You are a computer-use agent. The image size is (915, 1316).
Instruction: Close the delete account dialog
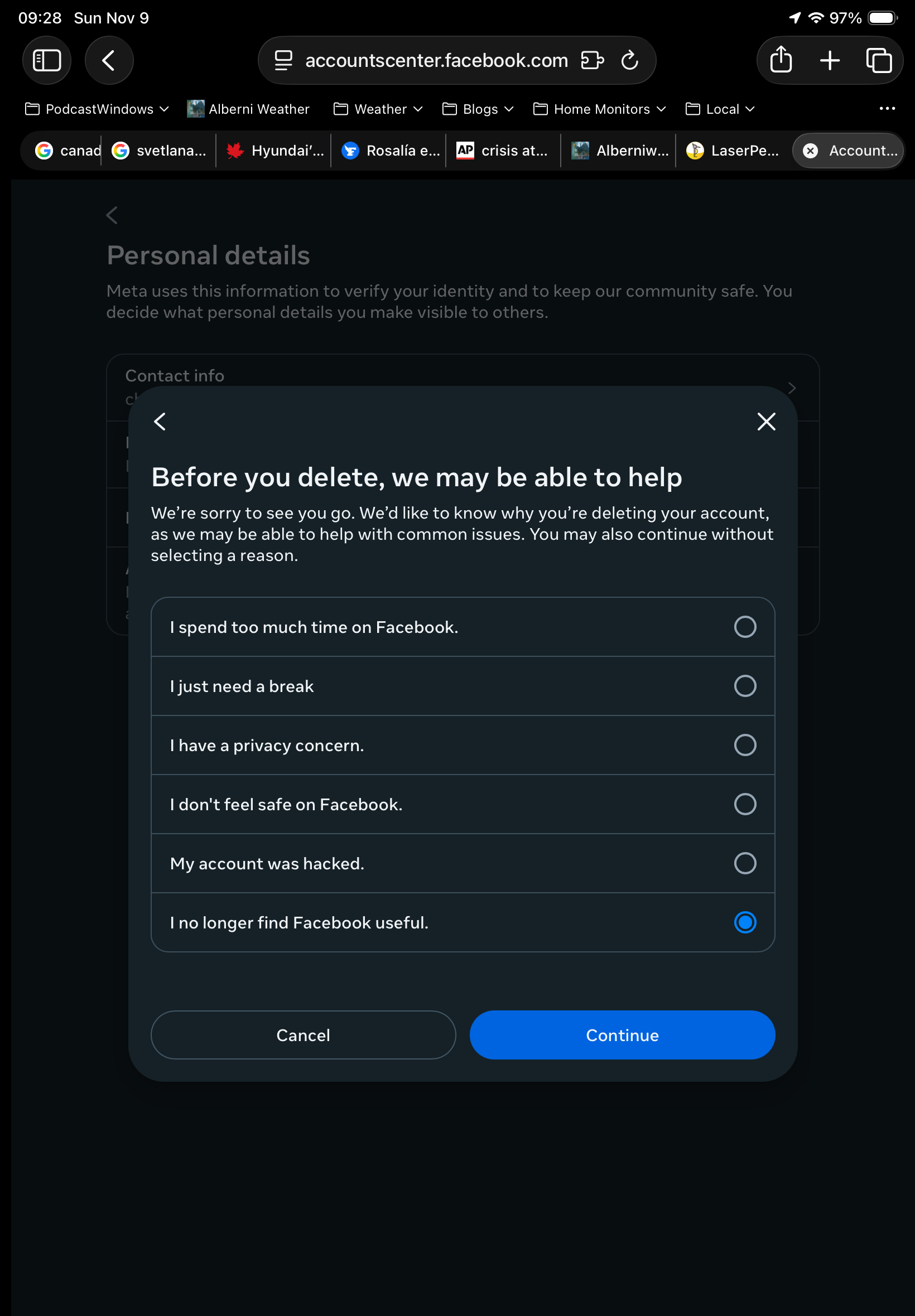(x=766, y=422)
